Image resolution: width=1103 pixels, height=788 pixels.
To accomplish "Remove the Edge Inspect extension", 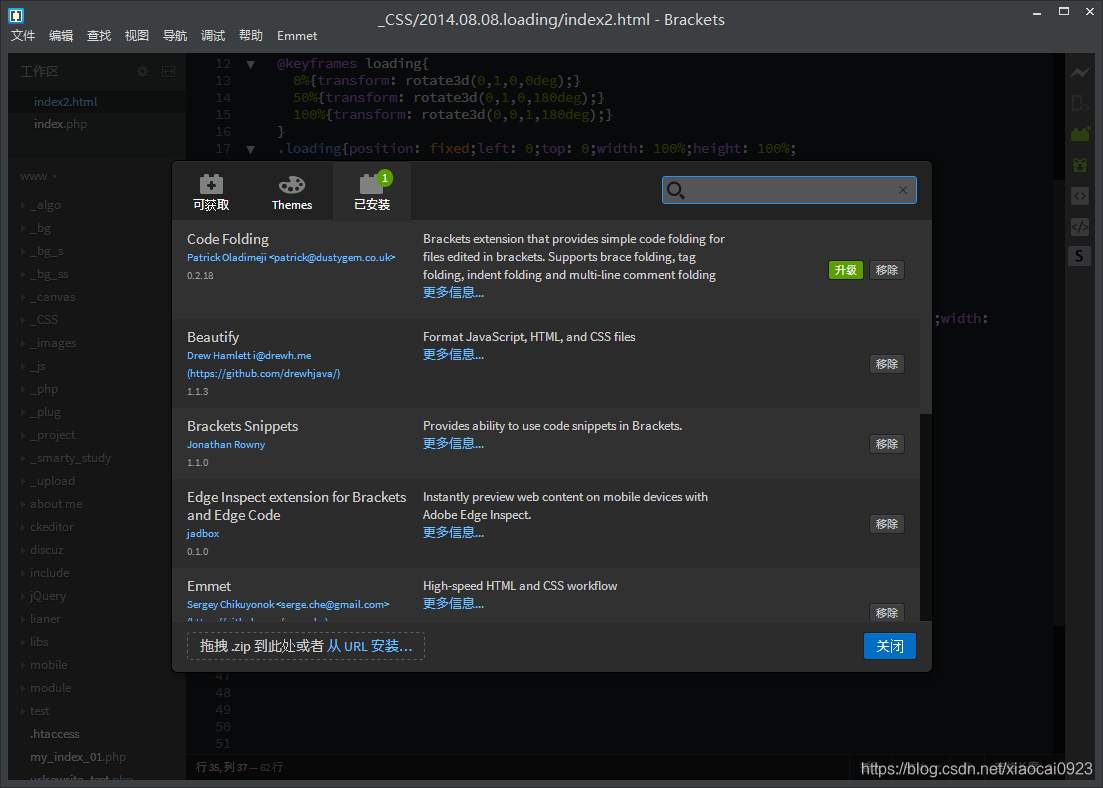I will (886, 524).
